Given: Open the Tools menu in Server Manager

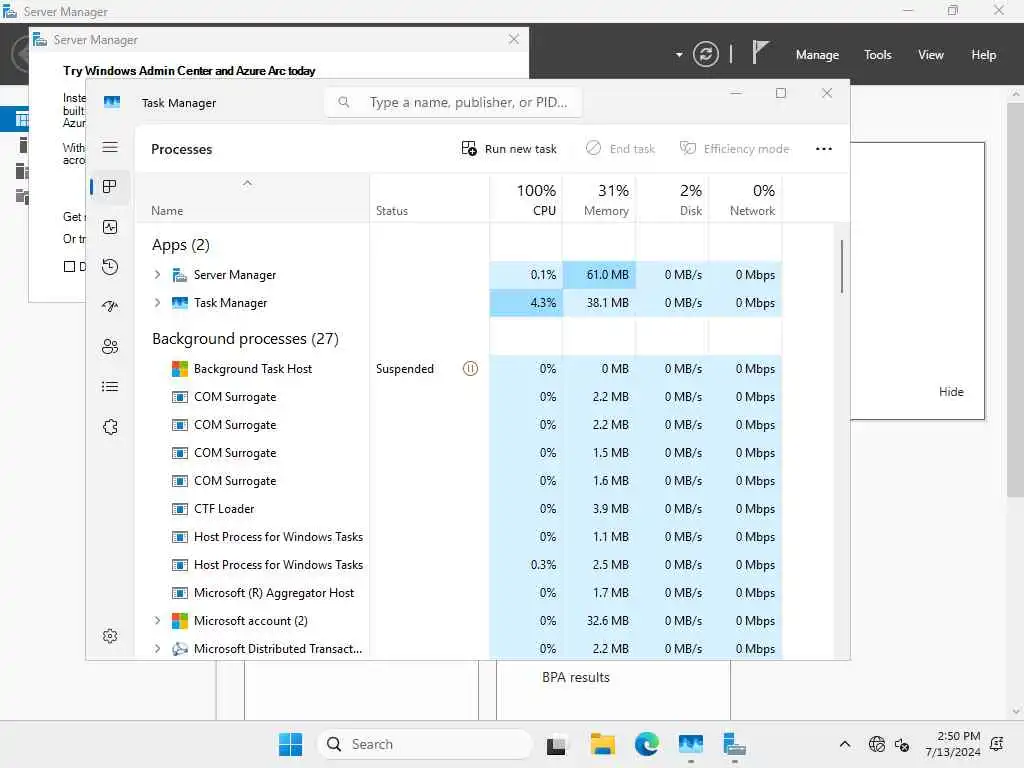Looking at the screenshot, I should coord(877,55).
